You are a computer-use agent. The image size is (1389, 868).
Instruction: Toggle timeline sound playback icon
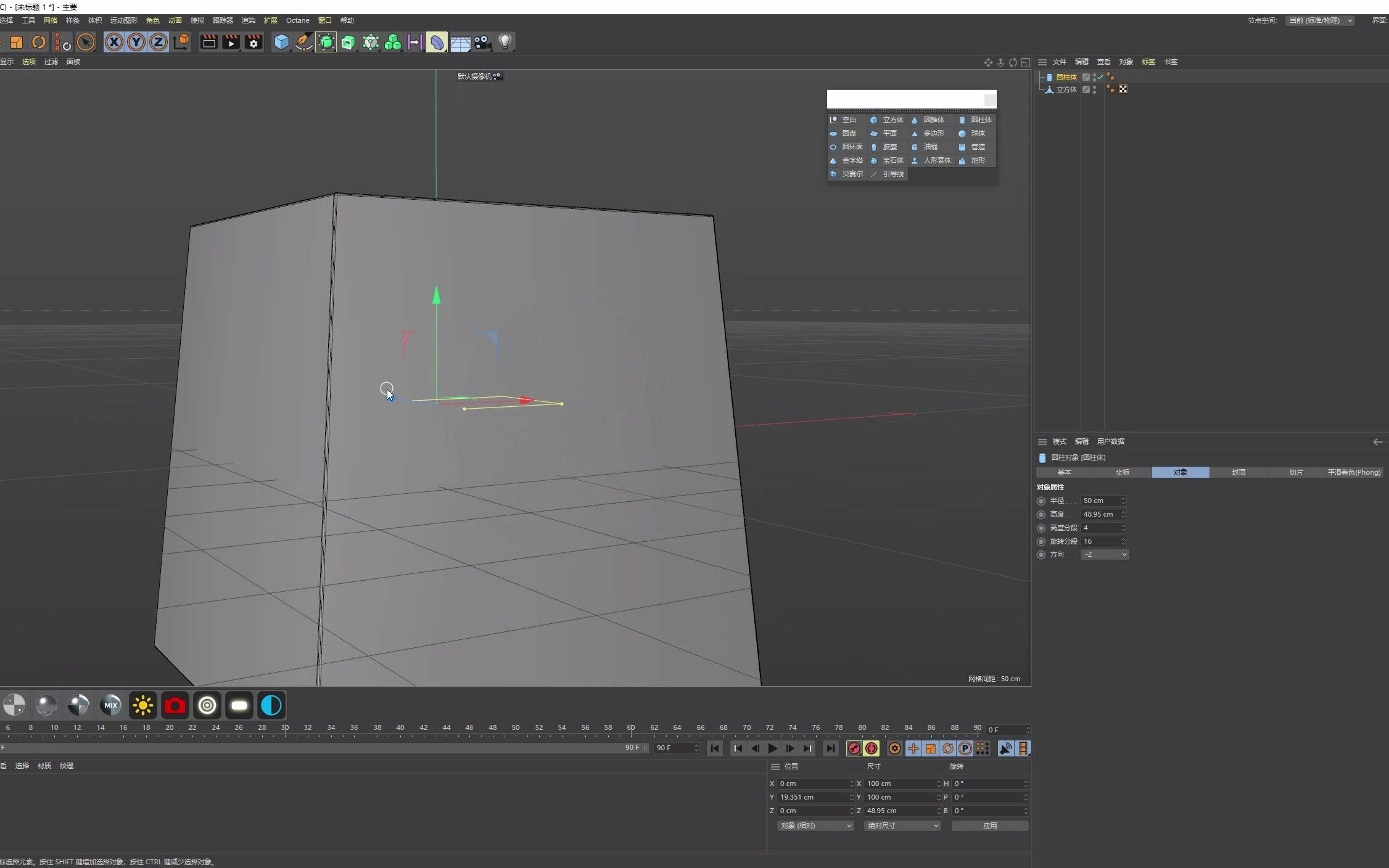[x=1005, y=748]
